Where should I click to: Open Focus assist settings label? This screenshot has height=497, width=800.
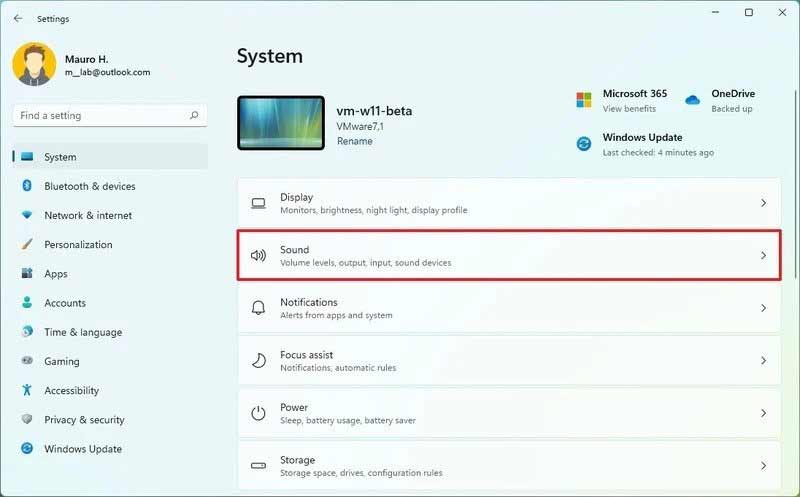click(x=306, y=355)
